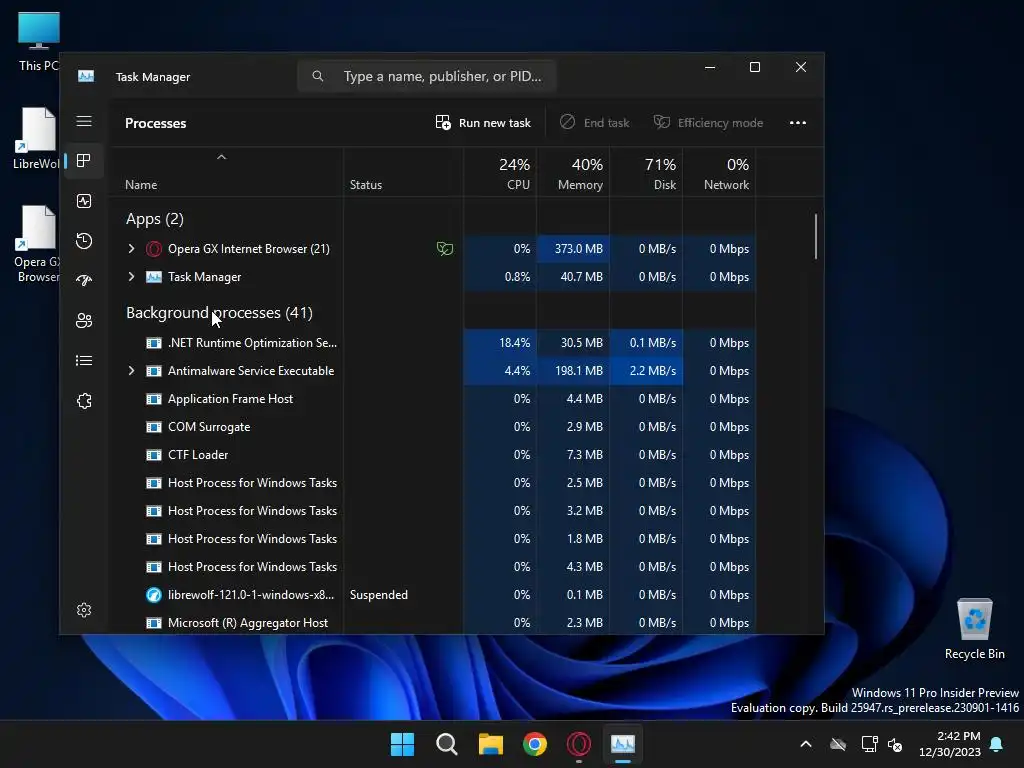1024x768 pixels.
Task: Click the 18.4% CPU cell
Action: [x=501, y=343]
